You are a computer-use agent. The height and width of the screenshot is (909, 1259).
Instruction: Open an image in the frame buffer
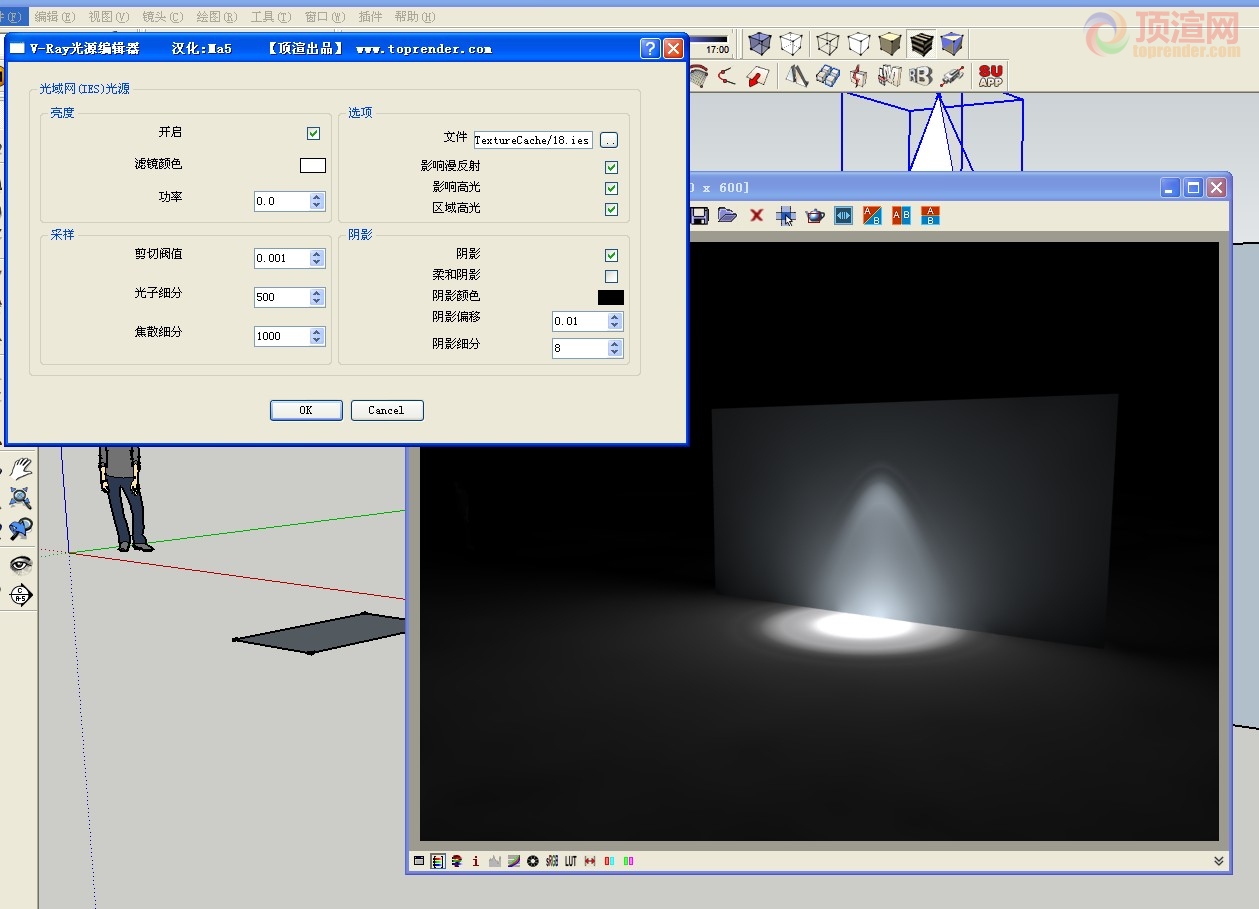click(727, 215)
